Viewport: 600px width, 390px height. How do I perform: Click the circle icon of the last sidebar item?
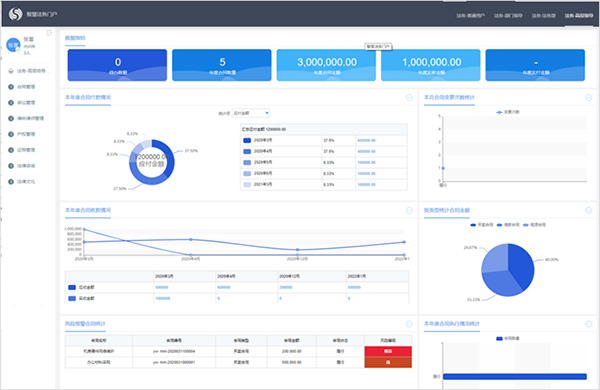tap(11, 182)
